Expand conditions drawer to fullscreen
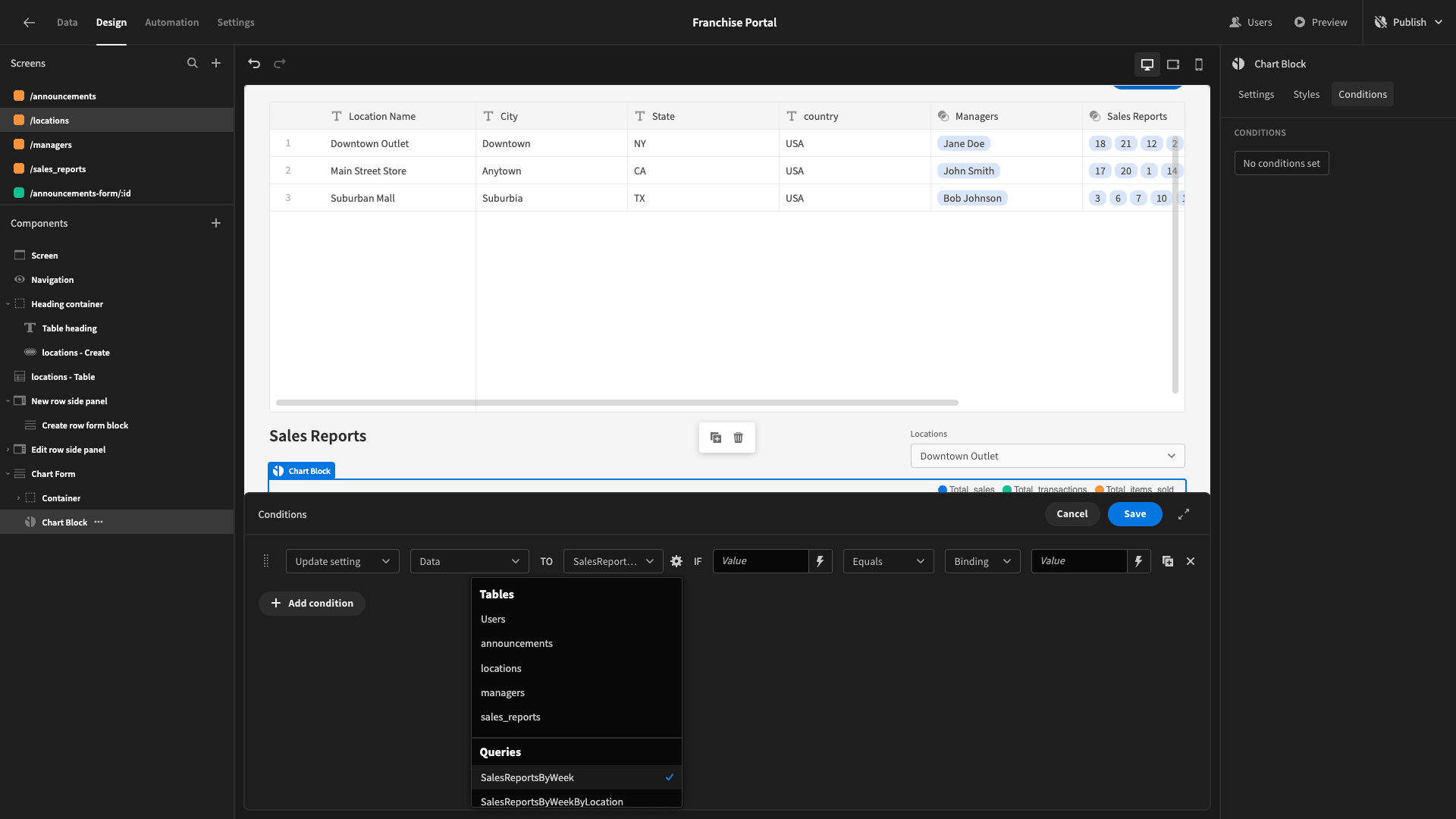Image resolution: width=1456 pixels, height=819 pixels. (x=1184, y=514)
